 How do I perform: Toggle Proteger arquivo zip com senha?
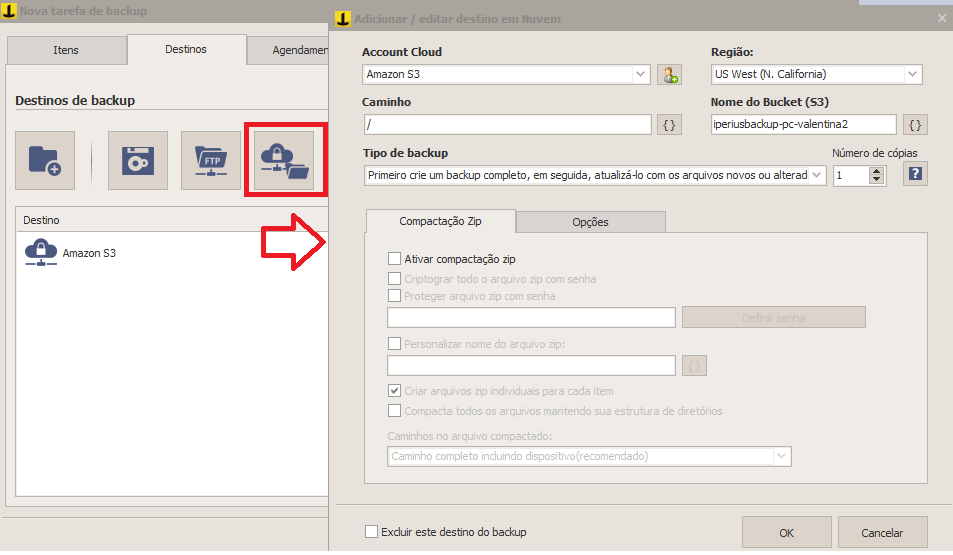pyautogui.click(x=394, y=296)
